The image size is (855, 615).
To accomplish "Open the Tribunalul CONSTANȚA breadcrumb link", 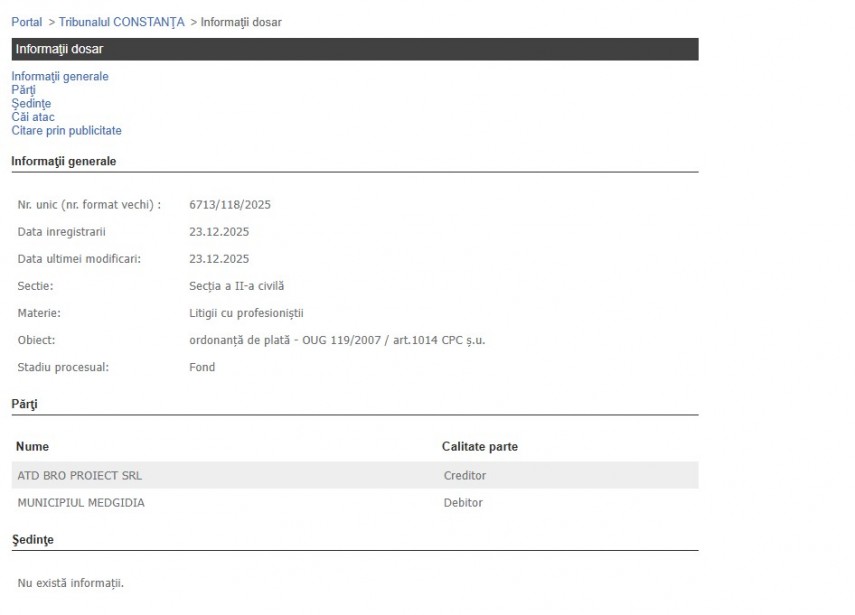I will click(x=121, y=22).
